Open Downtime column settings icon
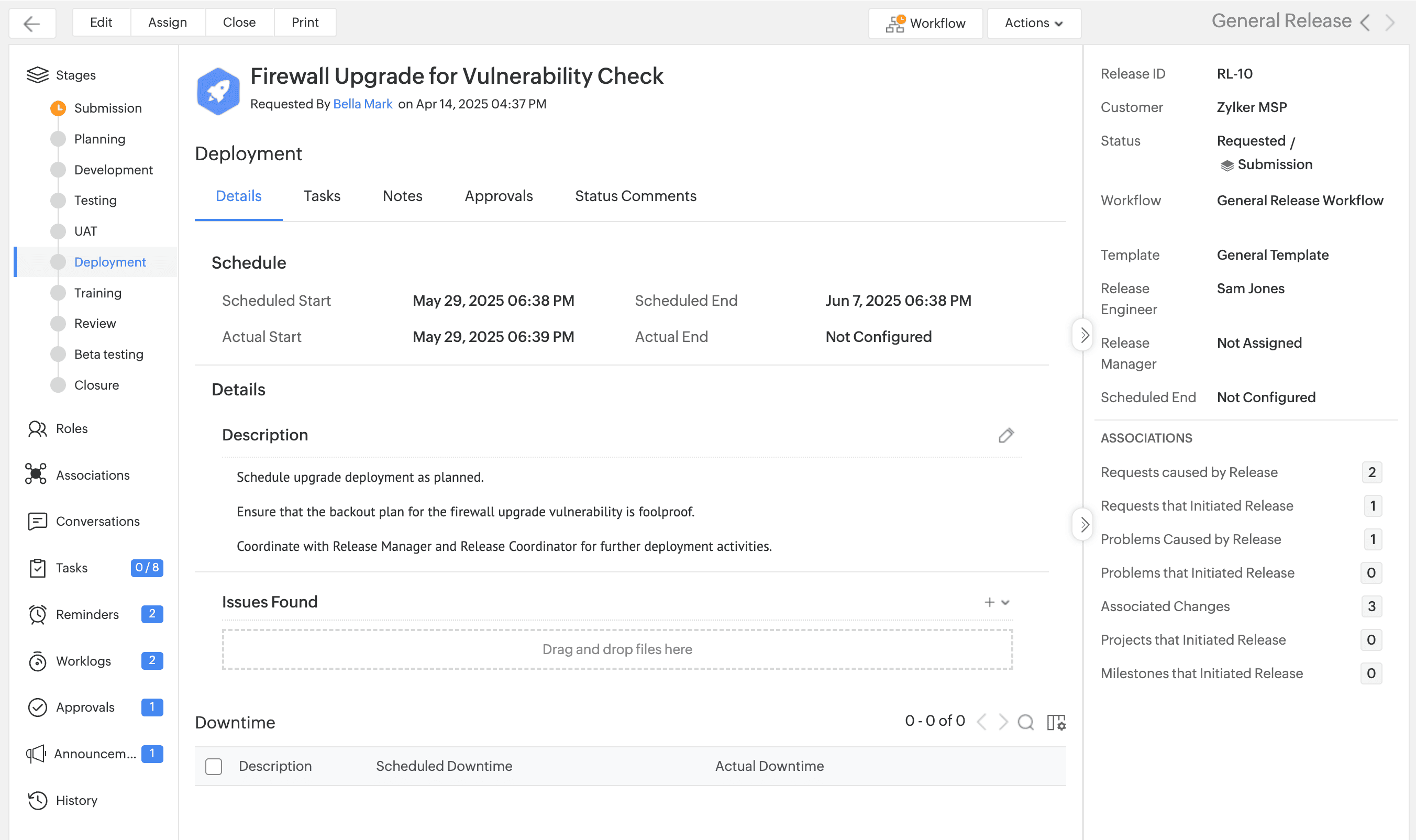Viewport: 1416px width, 840px height. point(1056,722)
